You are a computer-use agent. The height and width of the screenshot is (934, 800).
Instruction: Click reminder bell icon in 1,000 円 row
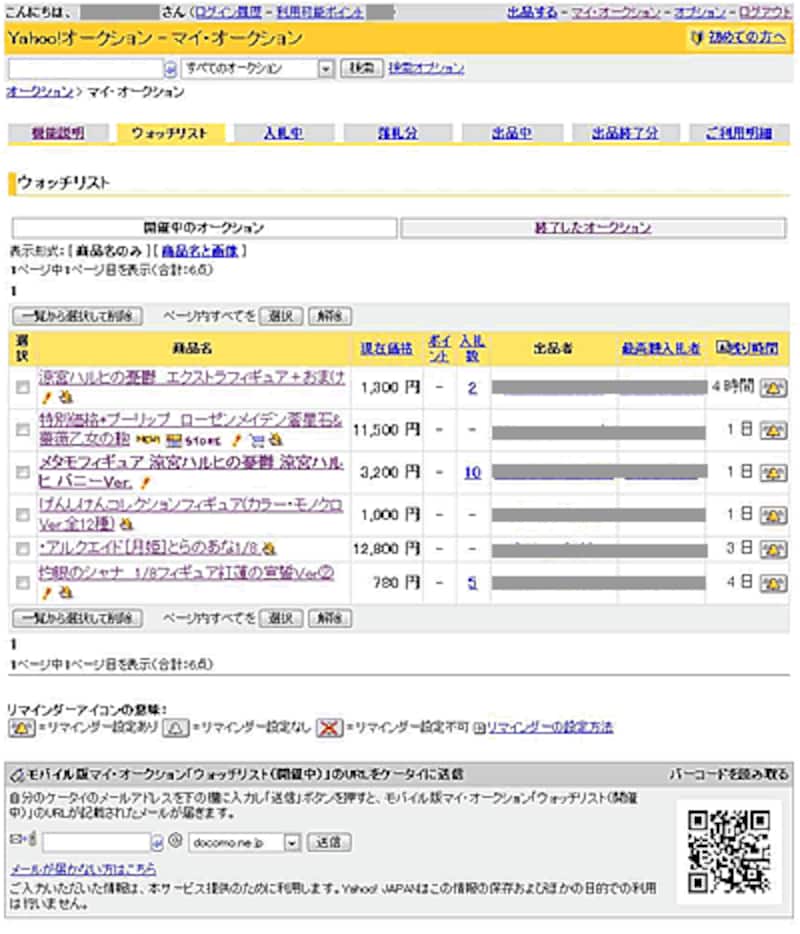pyautogui.click(x=773, y=515)
